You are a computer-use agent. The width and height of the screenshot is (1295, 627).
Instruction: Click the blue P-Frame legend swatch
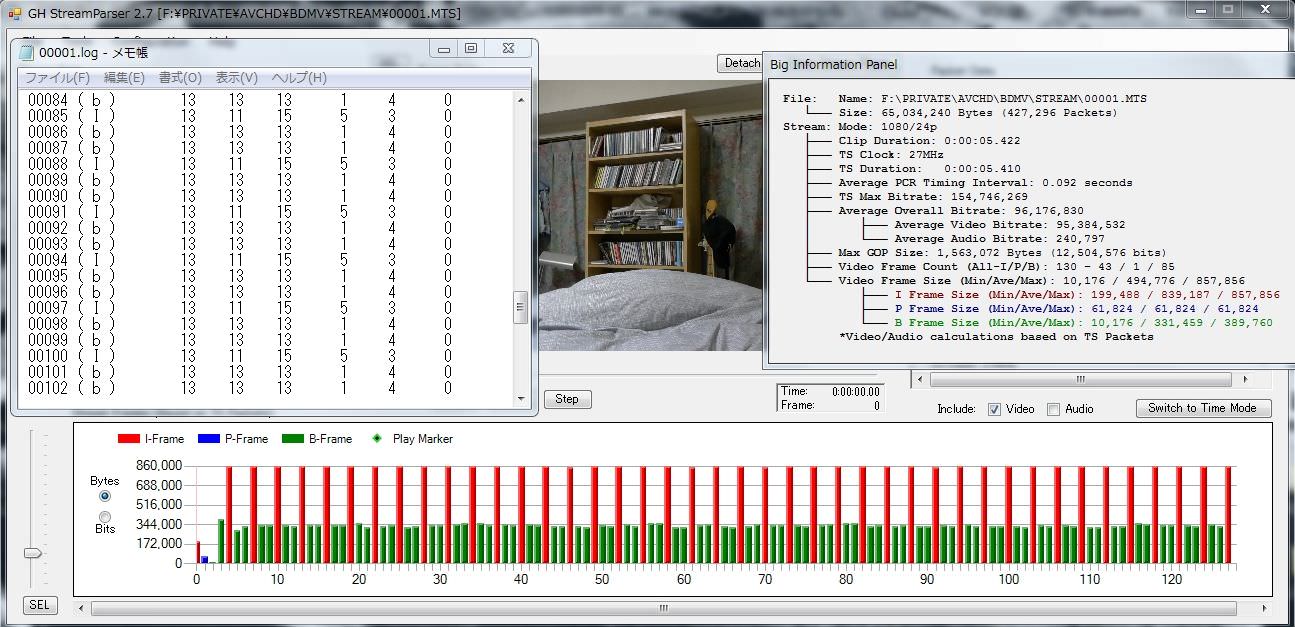tap(208, 439)
